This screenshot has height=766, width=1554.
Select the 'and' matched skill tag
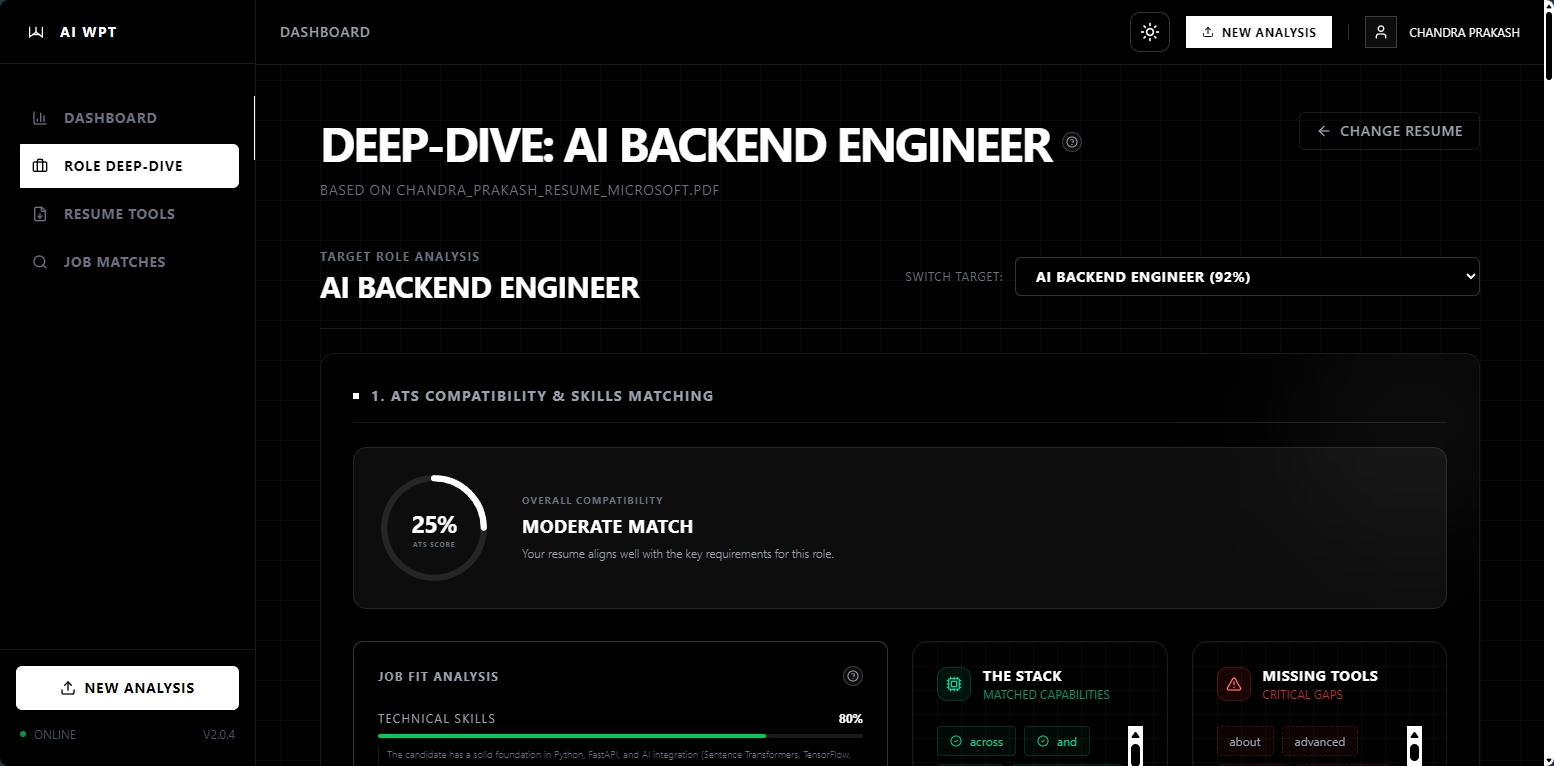[1057, 741]
